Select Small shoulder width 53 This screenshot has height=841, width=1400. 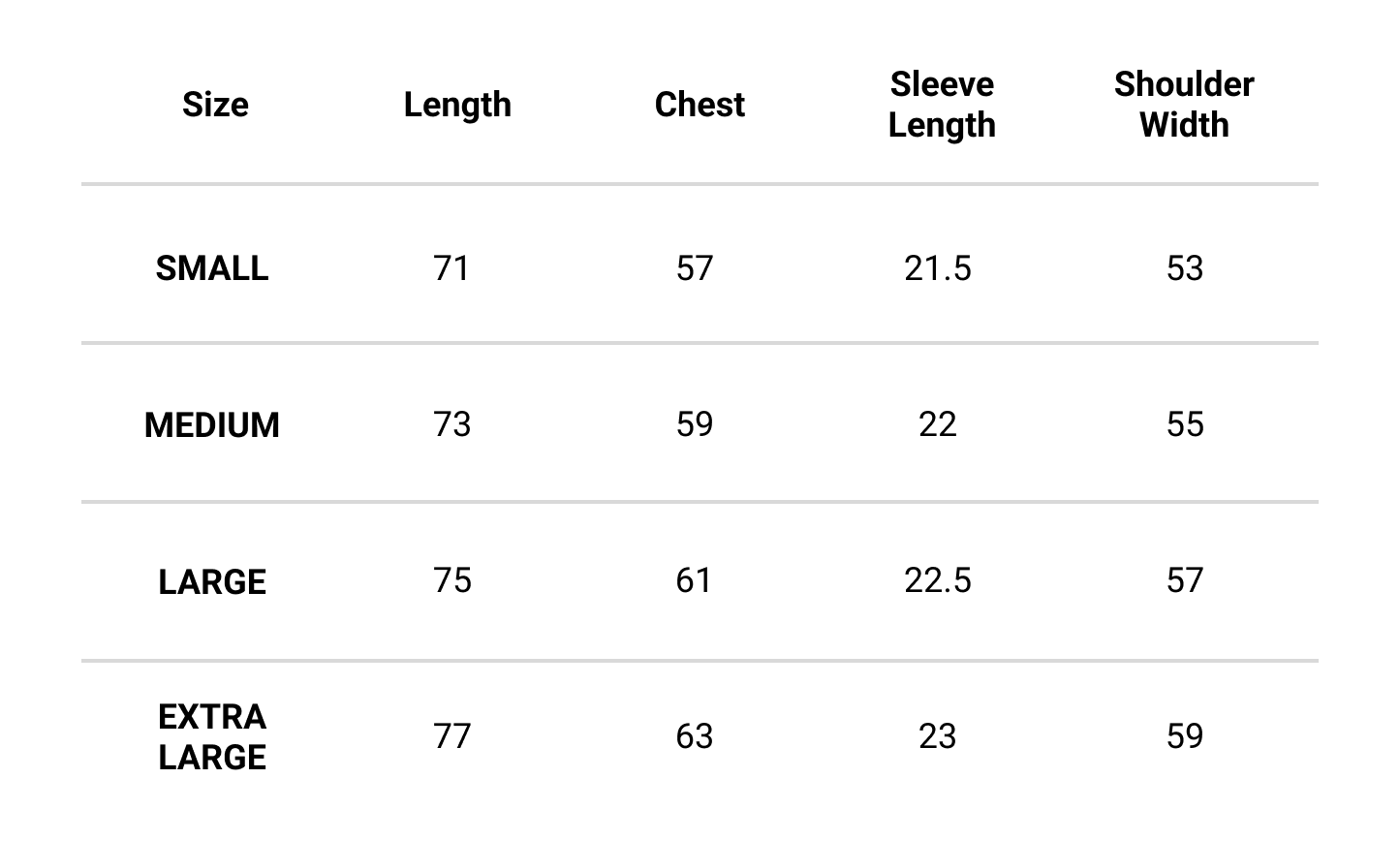[1185, 268]
